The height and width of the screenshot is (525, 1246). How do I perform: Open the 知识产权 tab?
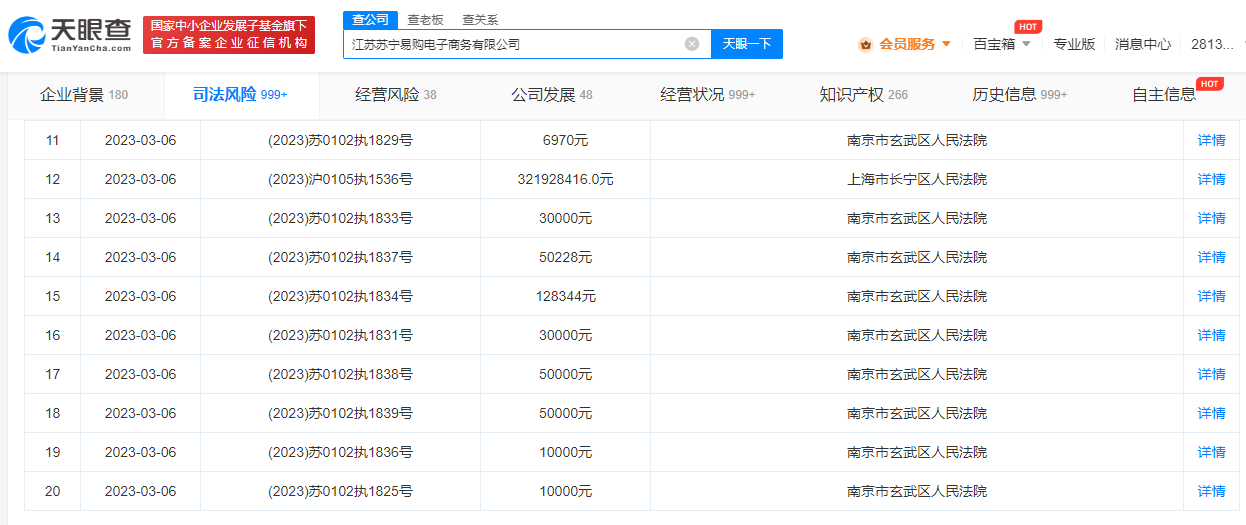pyautogui.click(x=864, y=95)
